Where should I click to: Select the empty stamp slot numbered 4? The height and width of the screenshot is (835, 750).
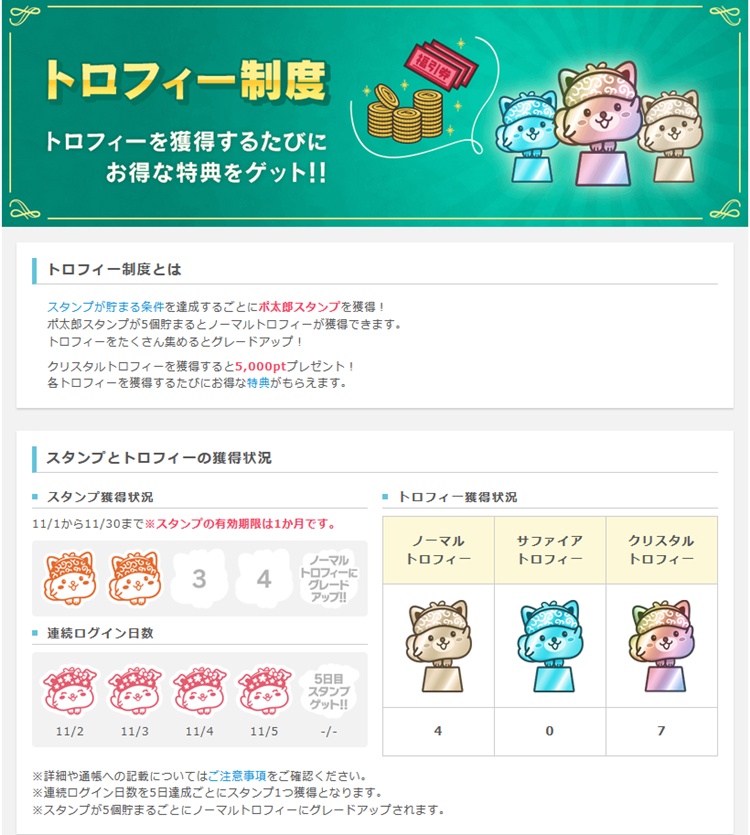pyautogui.click(x=264, y=578)
